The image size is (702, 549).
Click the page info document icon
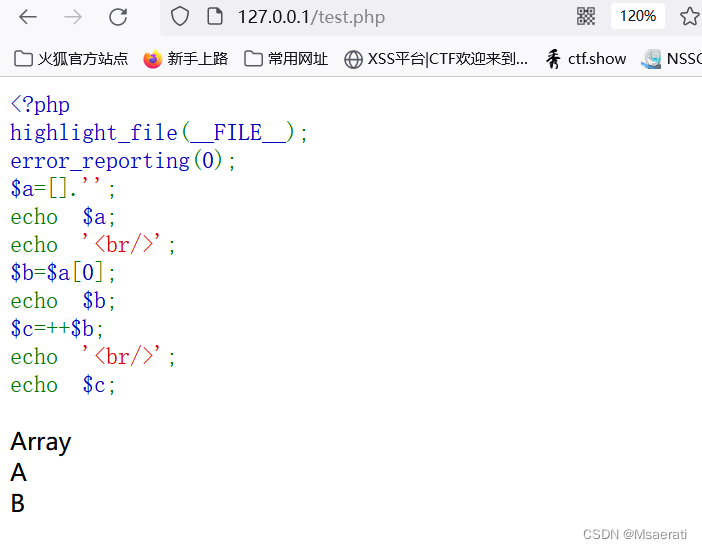point(215,17)
